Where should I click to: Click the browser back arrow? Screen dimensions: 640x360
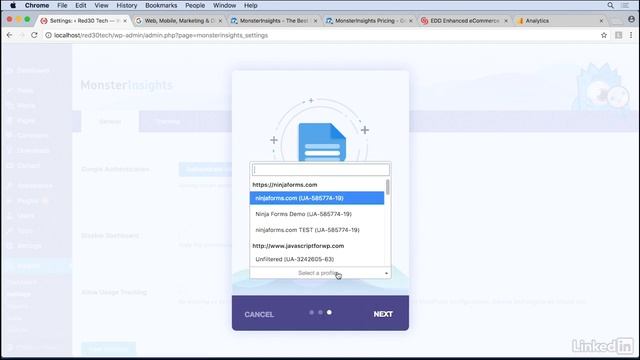click(x=9, y=35)
